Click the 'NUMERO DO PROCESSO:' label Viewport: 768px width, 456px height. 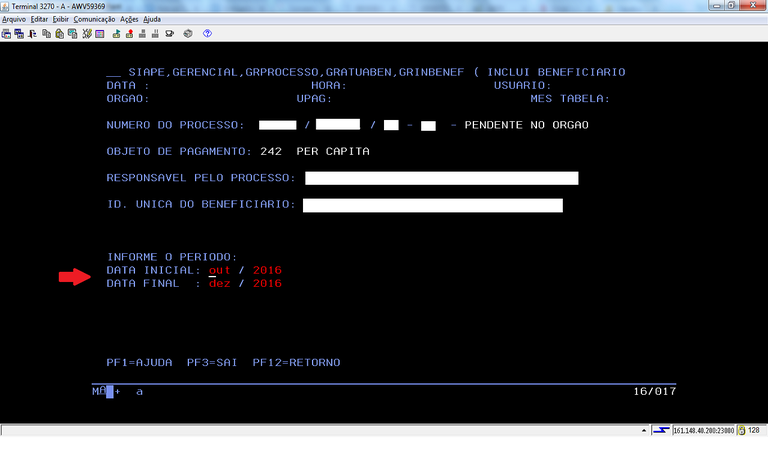pyautogui.click(x=175, y=125)
